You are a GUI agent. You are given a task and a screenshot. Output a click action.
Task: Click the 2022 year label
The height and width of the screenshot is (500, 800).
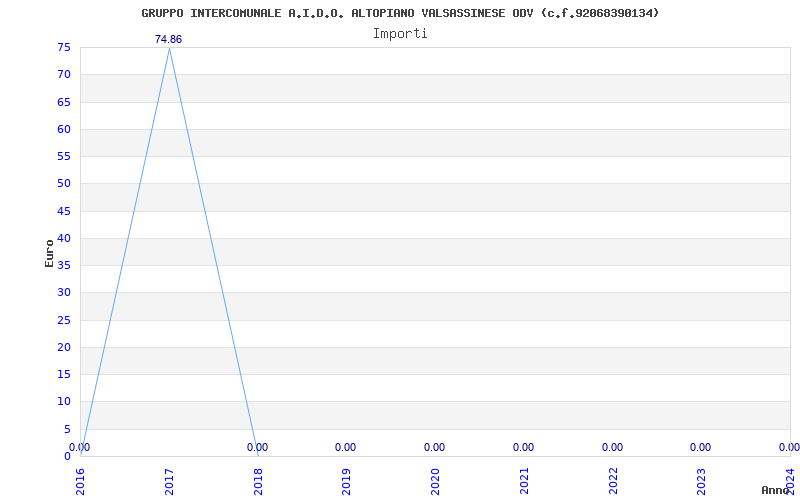click(613, 482)
